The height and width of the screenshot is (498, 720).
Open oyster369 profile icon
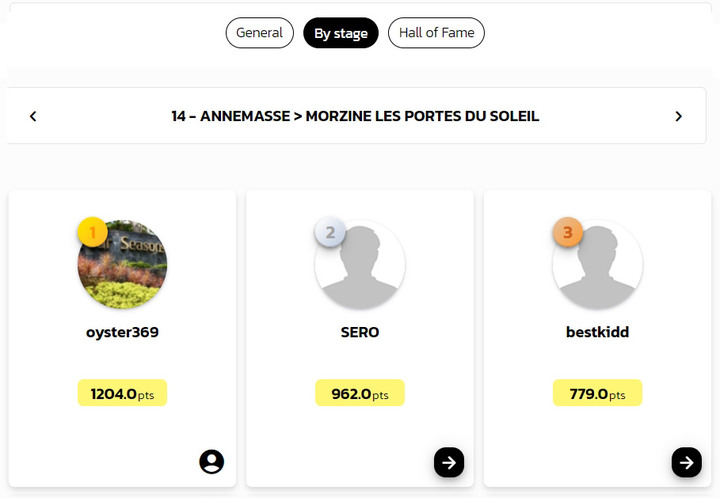pos(212,461)
